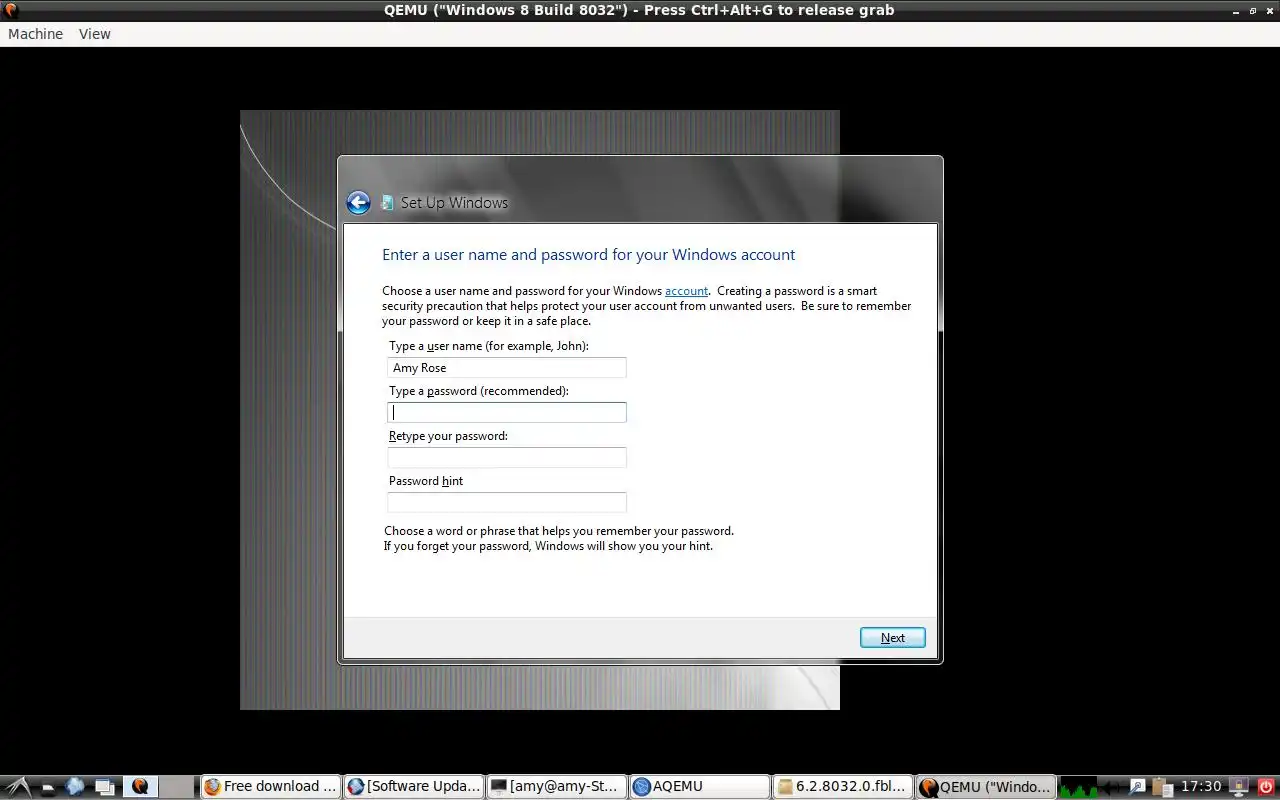Click the 17:30 clock

(1201, 787)
